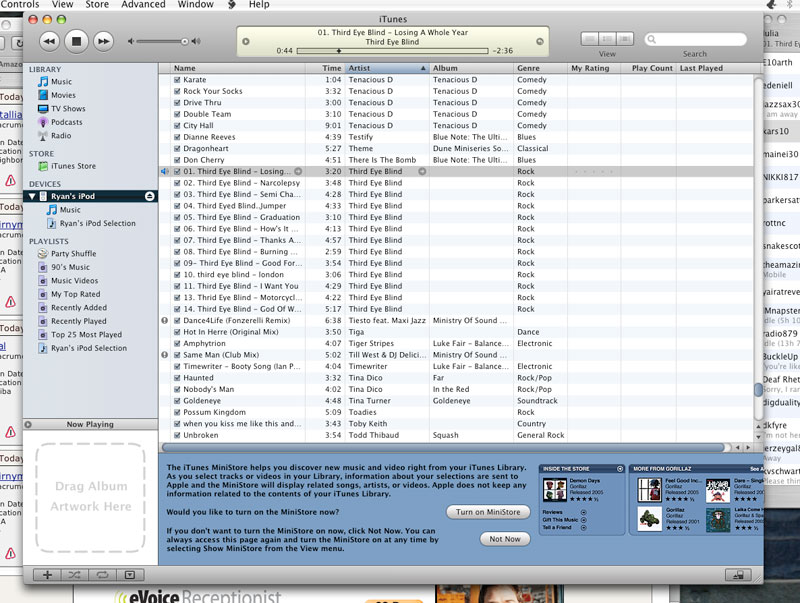
Task: Stop playback with the stop button
Action: (76, 41)
